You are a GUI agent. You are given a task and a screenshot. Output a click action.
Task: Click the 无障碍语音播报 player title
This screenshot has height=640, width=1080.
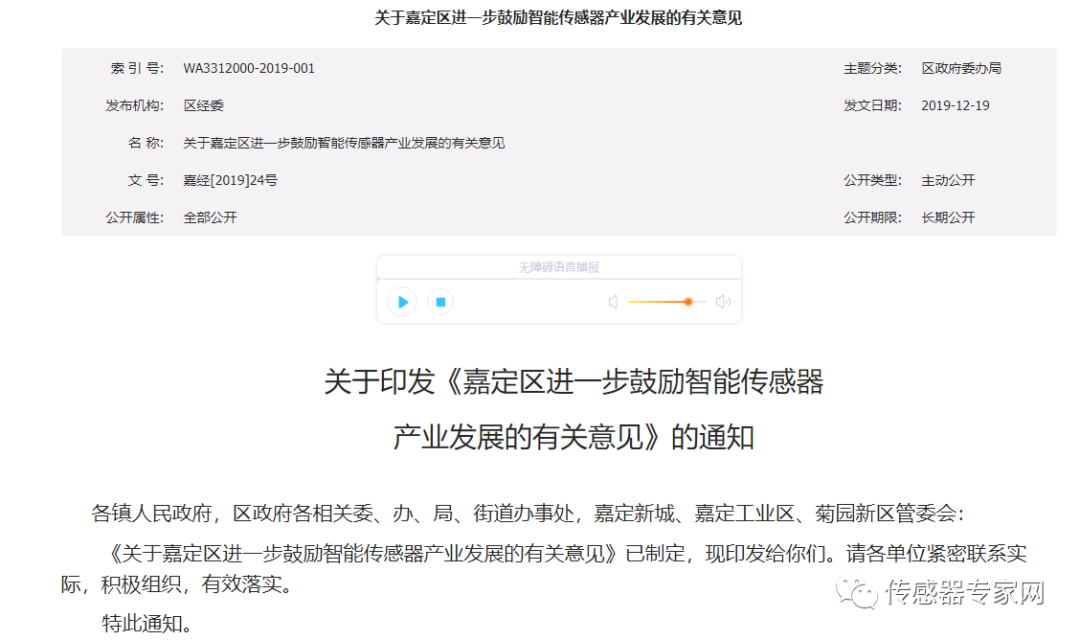tap(559, 267)
